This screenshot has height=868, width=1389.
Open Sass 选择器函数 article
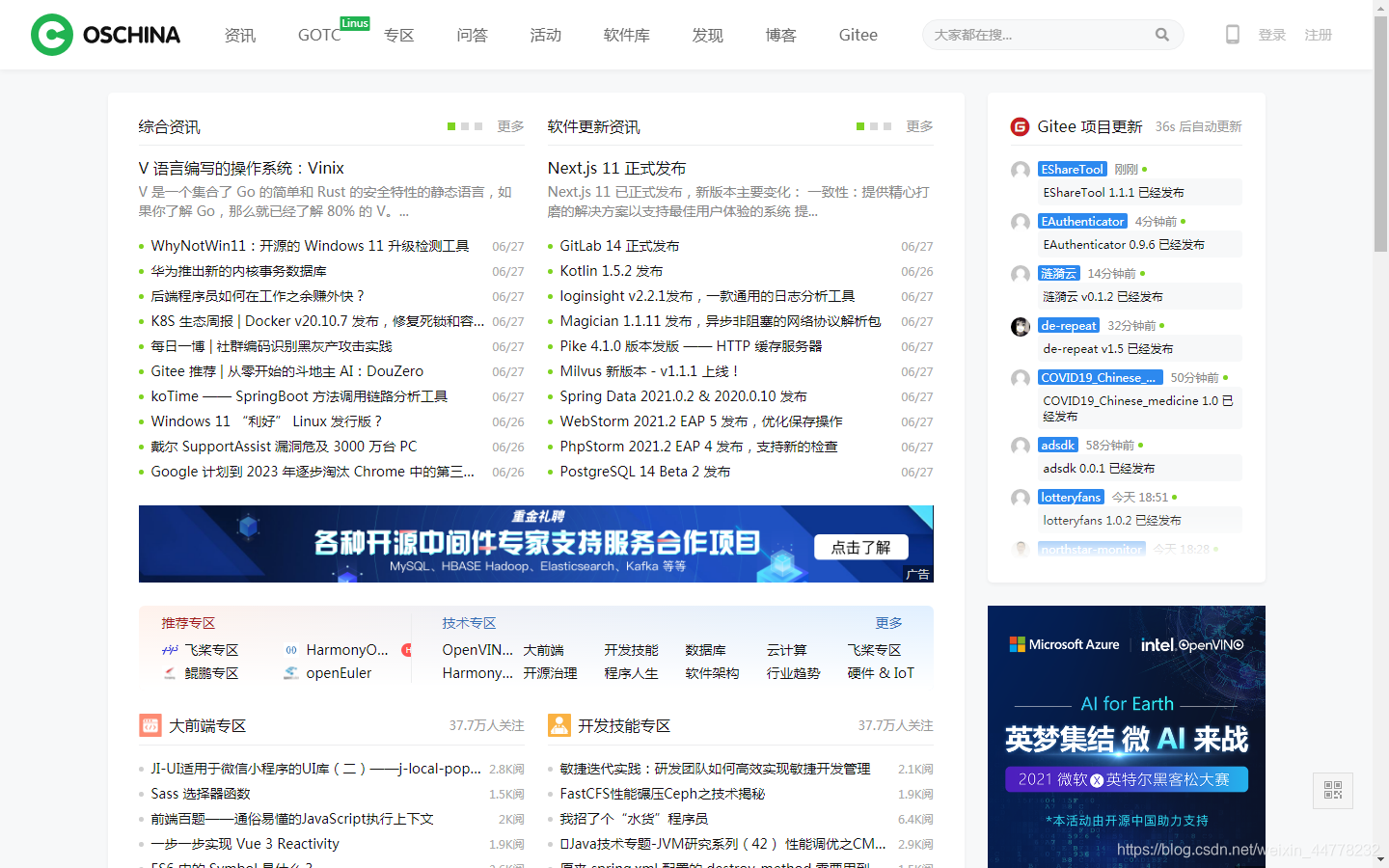tap(201, 794)
